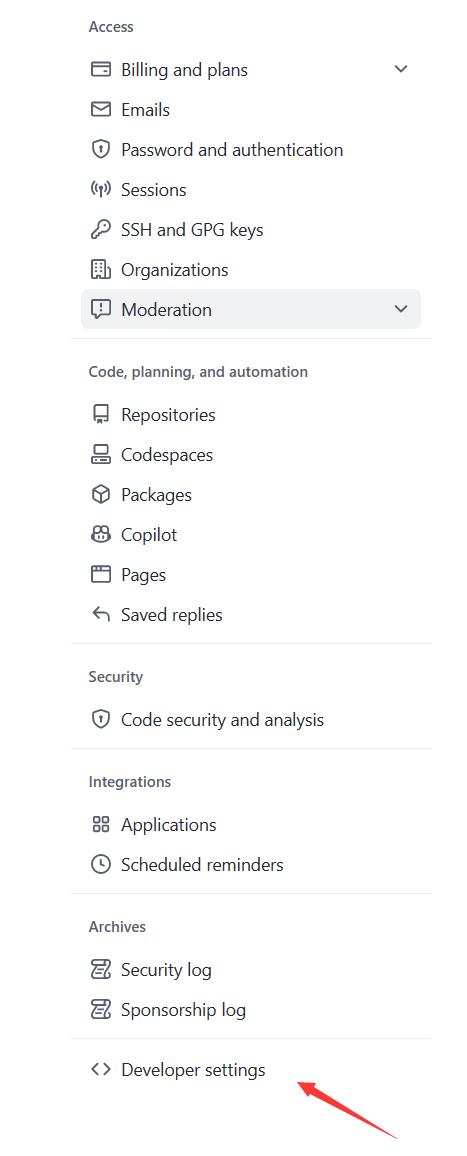
Task: Go to Codespaces settings
Action: [x=251, y=454]
